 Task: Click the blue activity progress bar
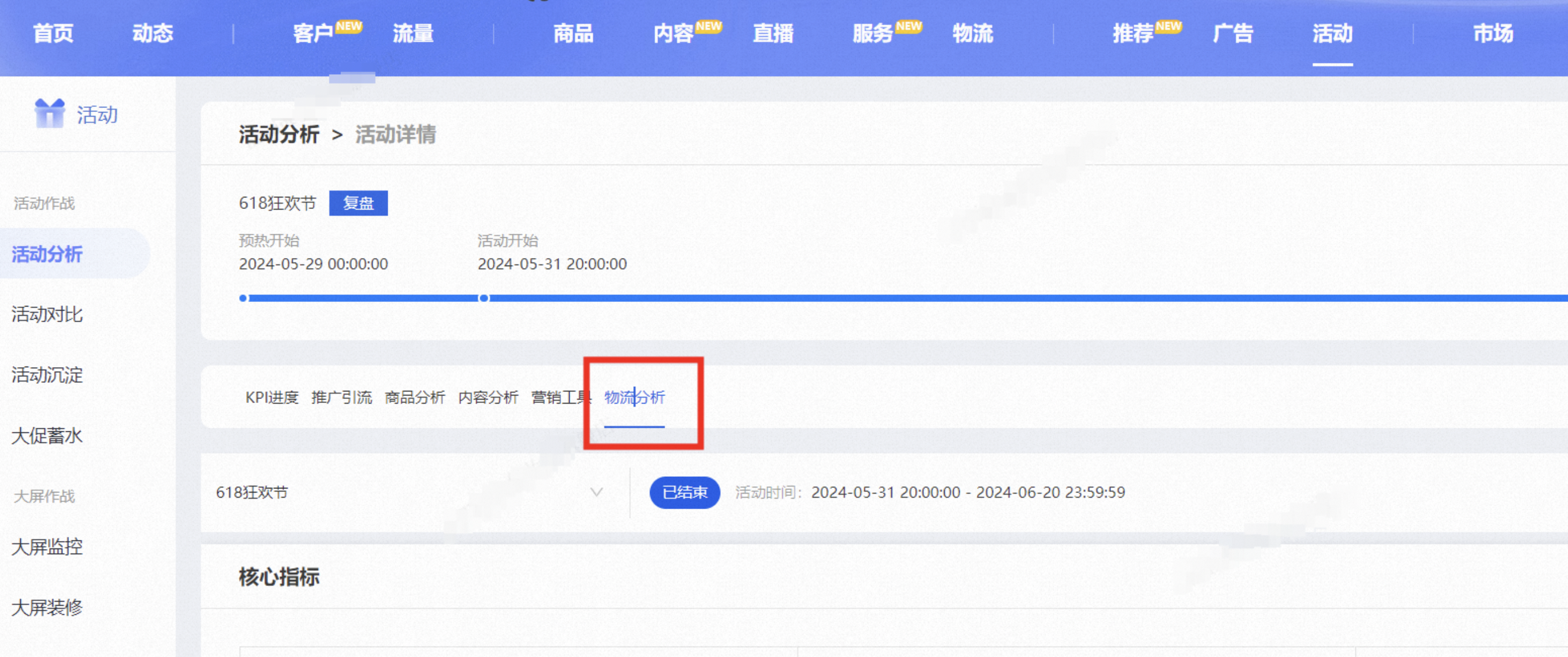(x=904, y=298)
